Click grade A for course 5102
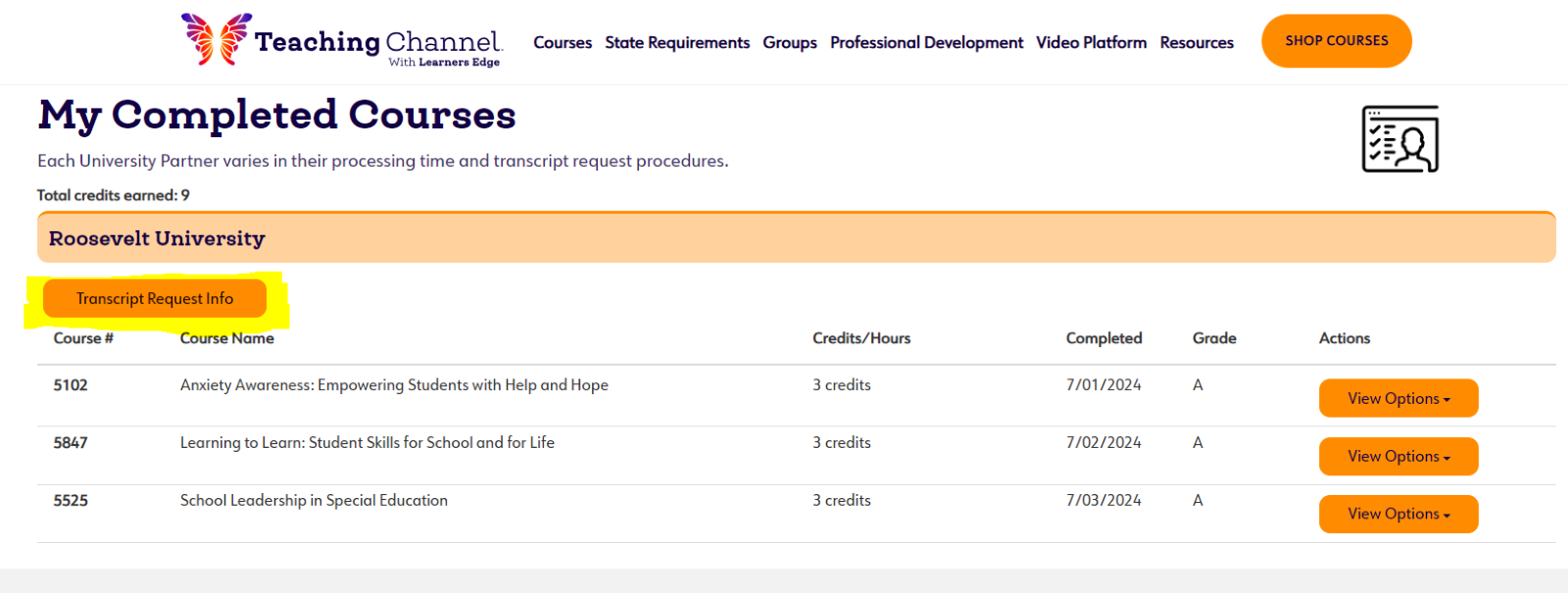 pyautogui.click(x=1198, y=385)
